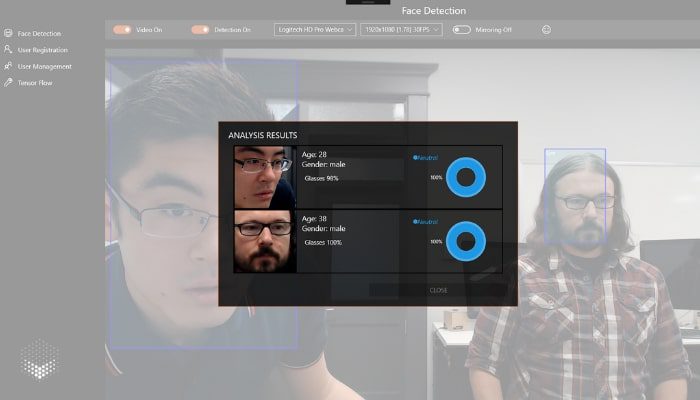The image size is (700, 400).
Task: Disable the Detection On switch
Action: tap(200, 29)
